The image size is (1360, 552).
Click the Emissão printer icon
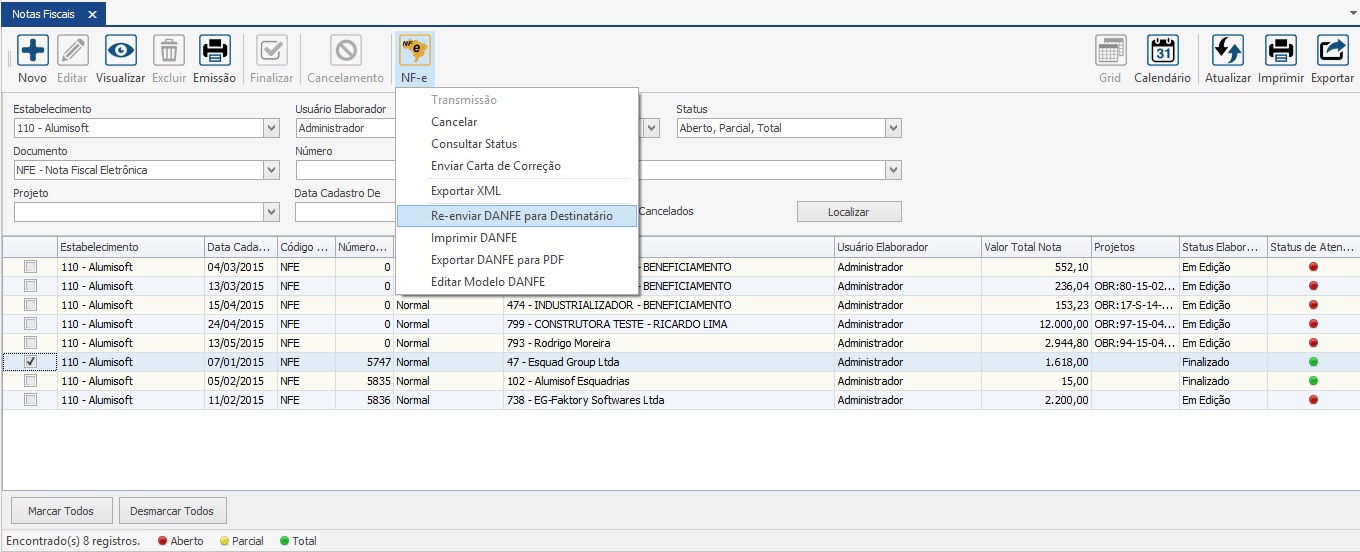coord(214,51)
